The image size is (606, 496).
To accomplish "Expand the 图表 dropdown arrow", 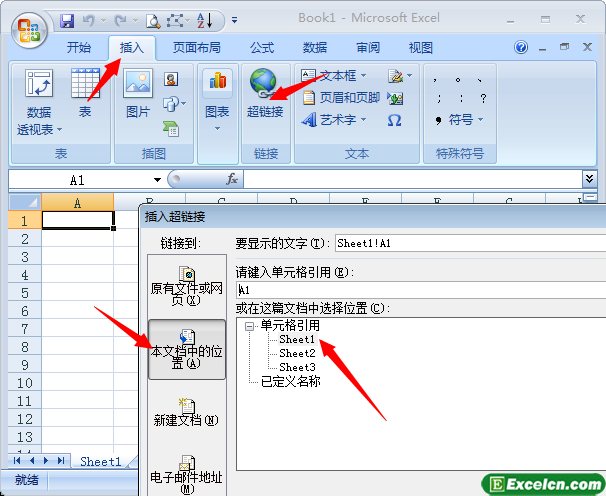I will pyautogui.click(x=217, y=129).
